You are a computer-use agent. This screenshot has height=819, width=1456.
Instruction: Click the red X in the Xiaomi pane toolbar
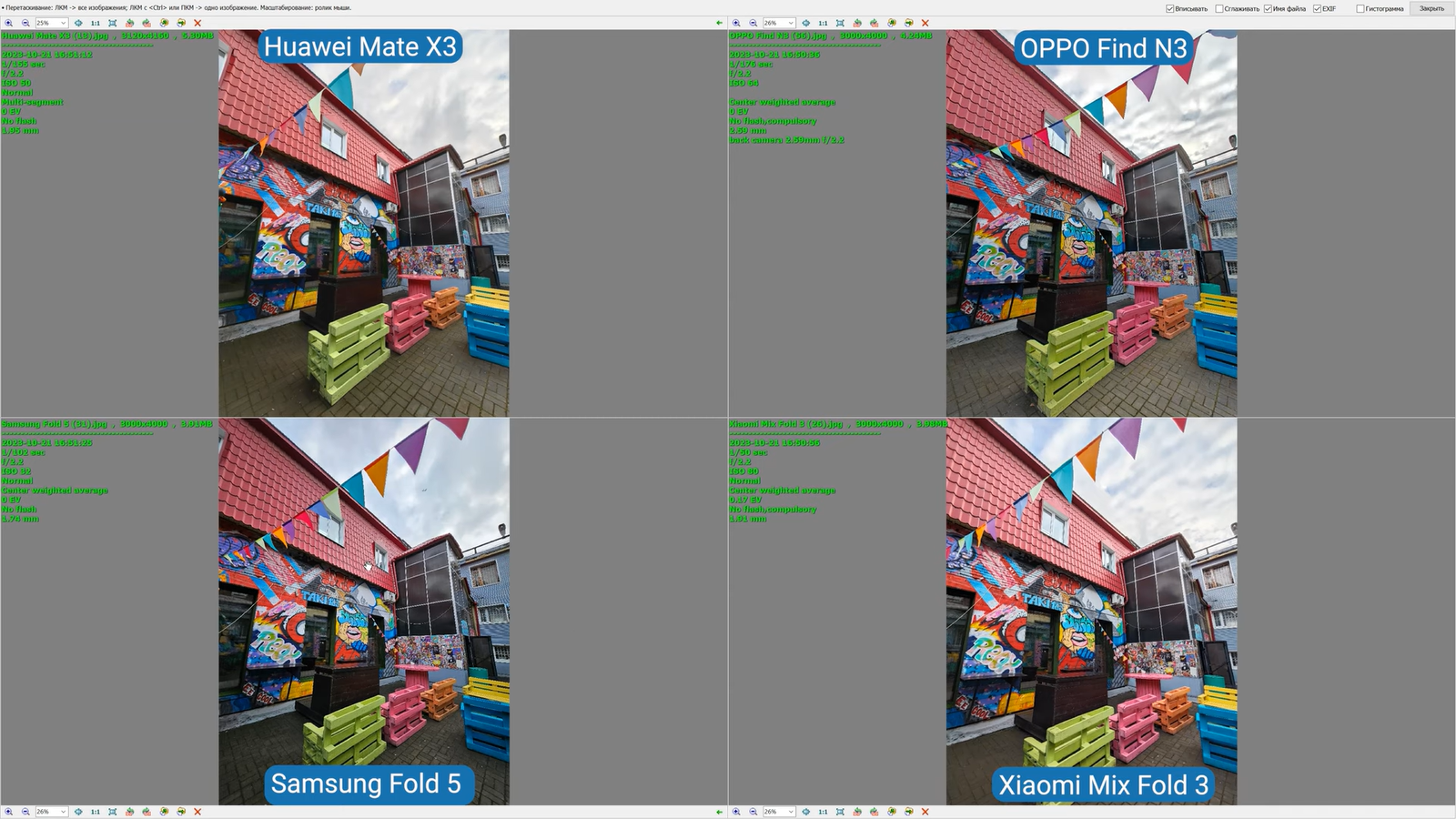[x=925, y=812]
